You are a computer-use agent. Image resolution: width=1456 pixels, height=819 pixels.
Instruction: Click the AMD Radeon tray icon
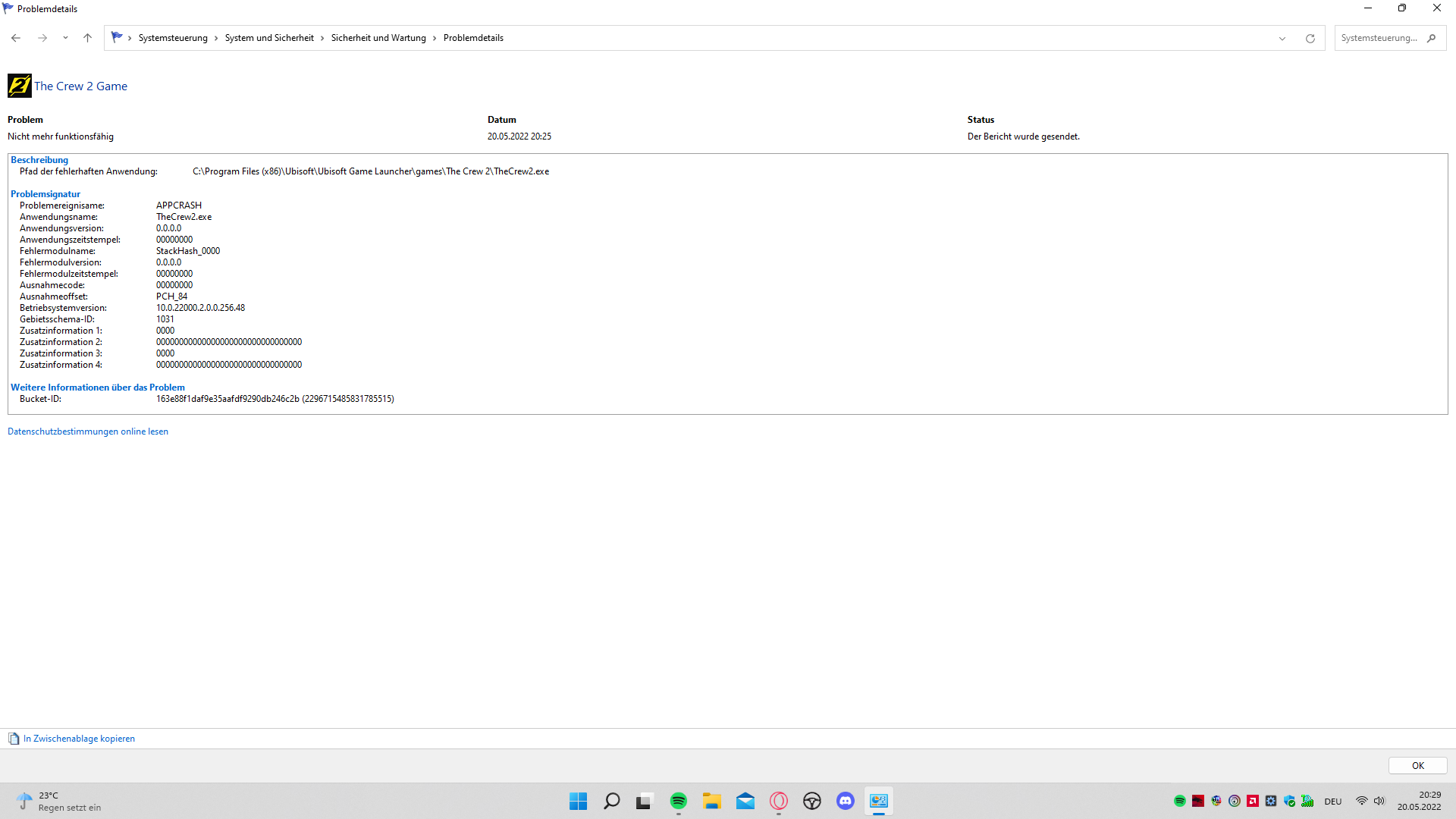point(1253,801)
